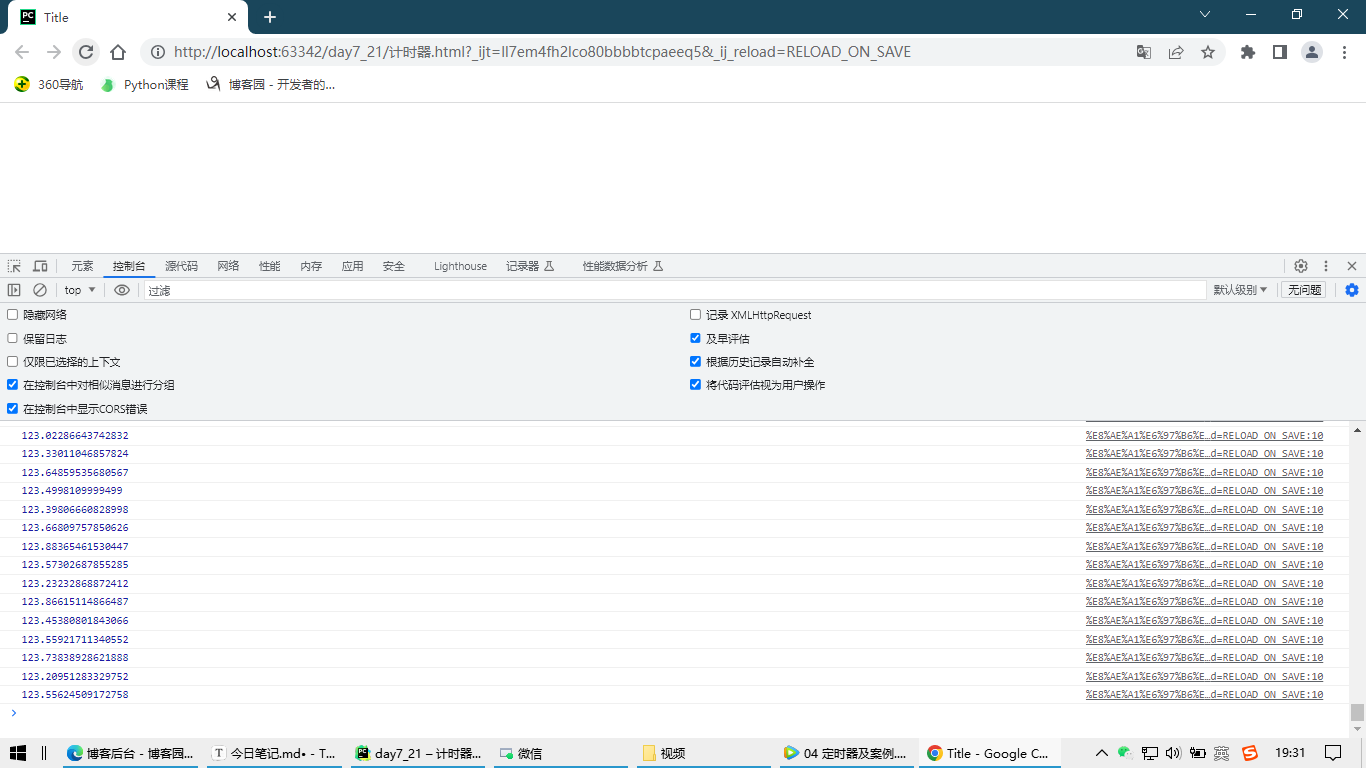Open source link for 123.02286643742832
The image size is (1366, 768).
point(1204,436)
